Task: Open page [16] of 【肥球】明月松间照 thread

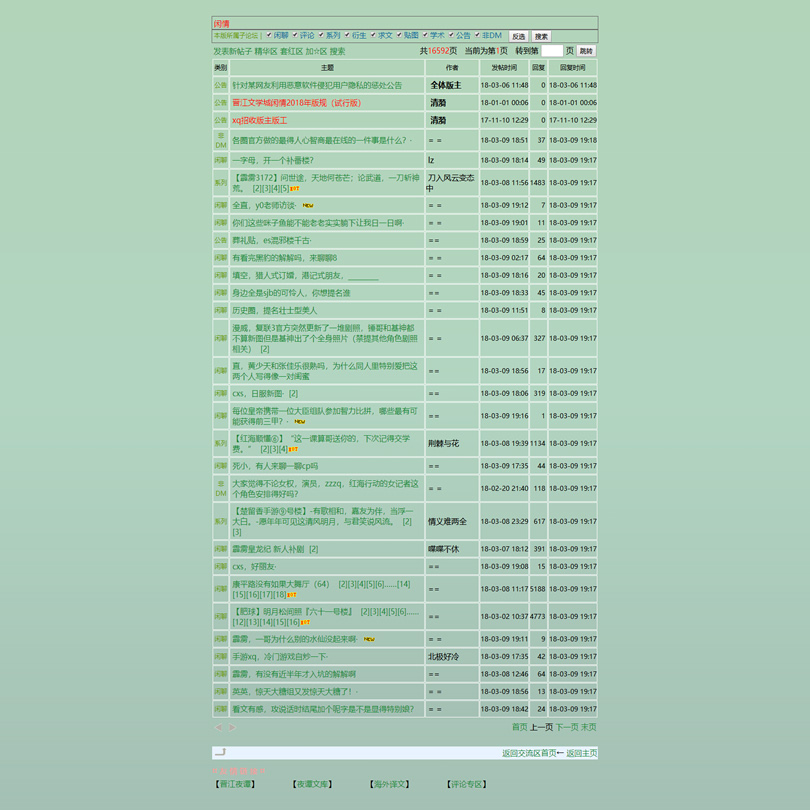Action: 293,622
